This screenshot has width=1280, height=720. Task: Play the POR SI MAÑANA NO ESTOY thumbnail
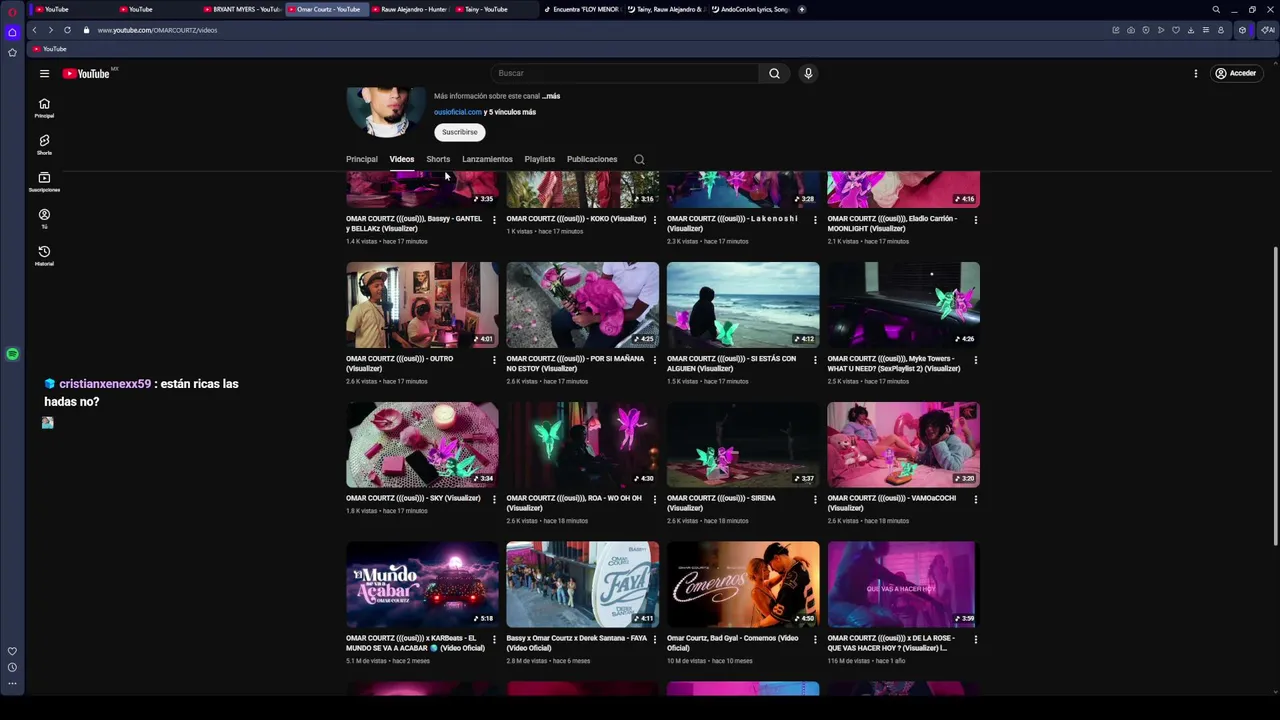(582, 305)
